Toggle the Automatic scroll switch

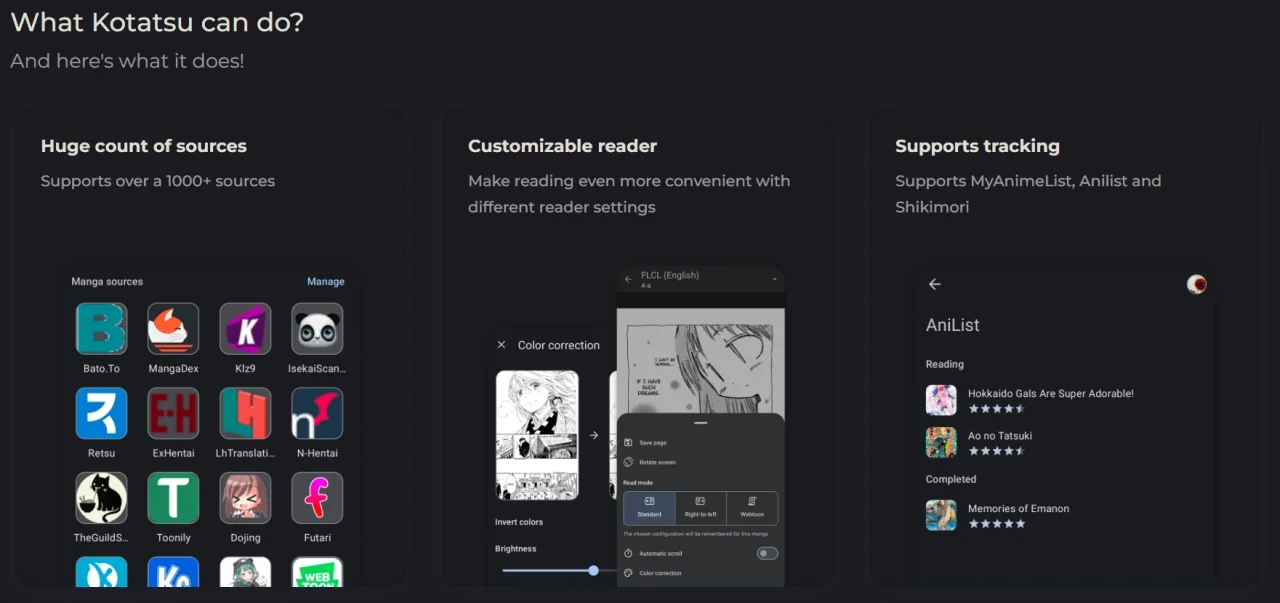coord(767,553)
